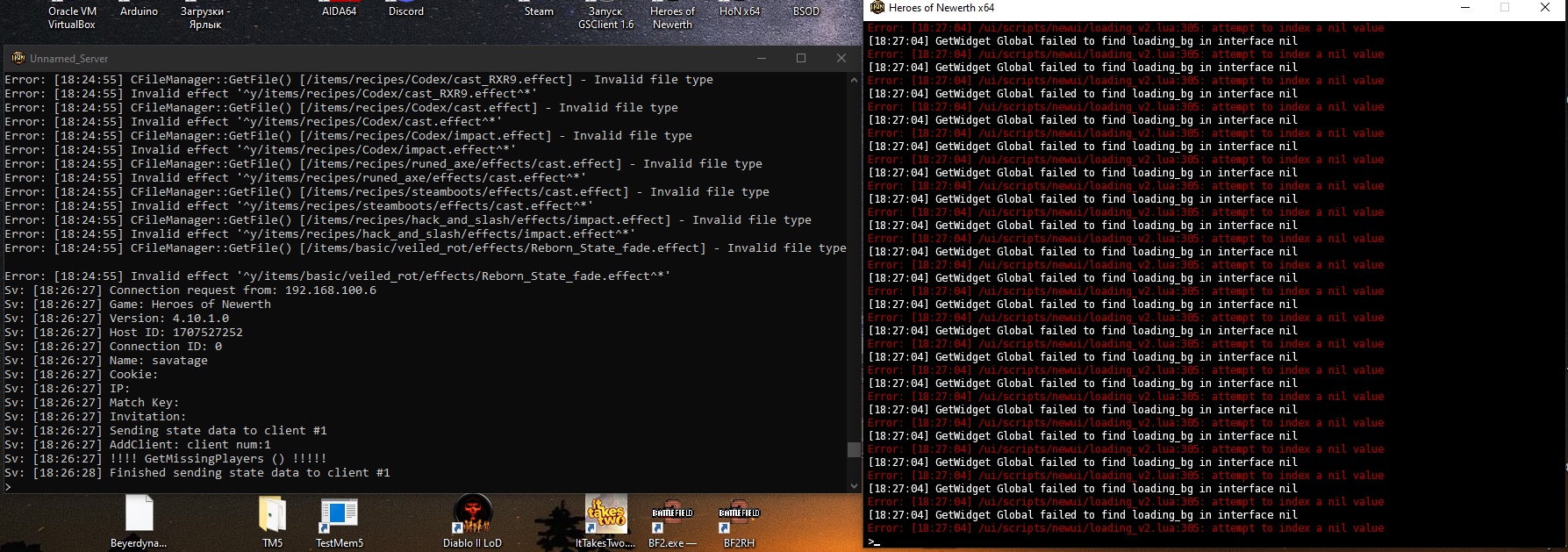Select the TM5 folder icon
The width and height of the screenshot is (1568, 552).
pos(272,521)
